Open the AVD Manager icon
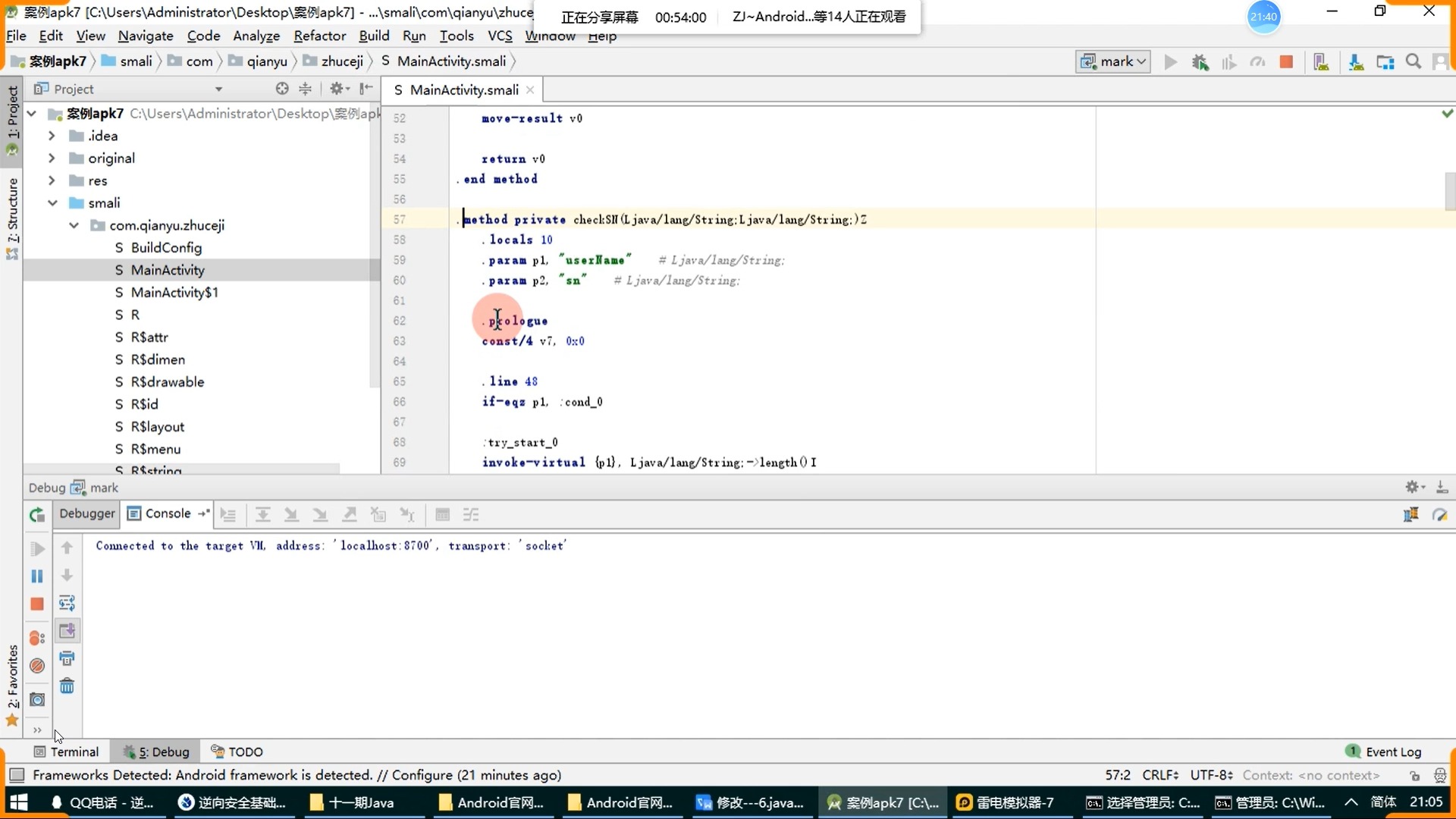1456x819 pixels. [1321, 62]
